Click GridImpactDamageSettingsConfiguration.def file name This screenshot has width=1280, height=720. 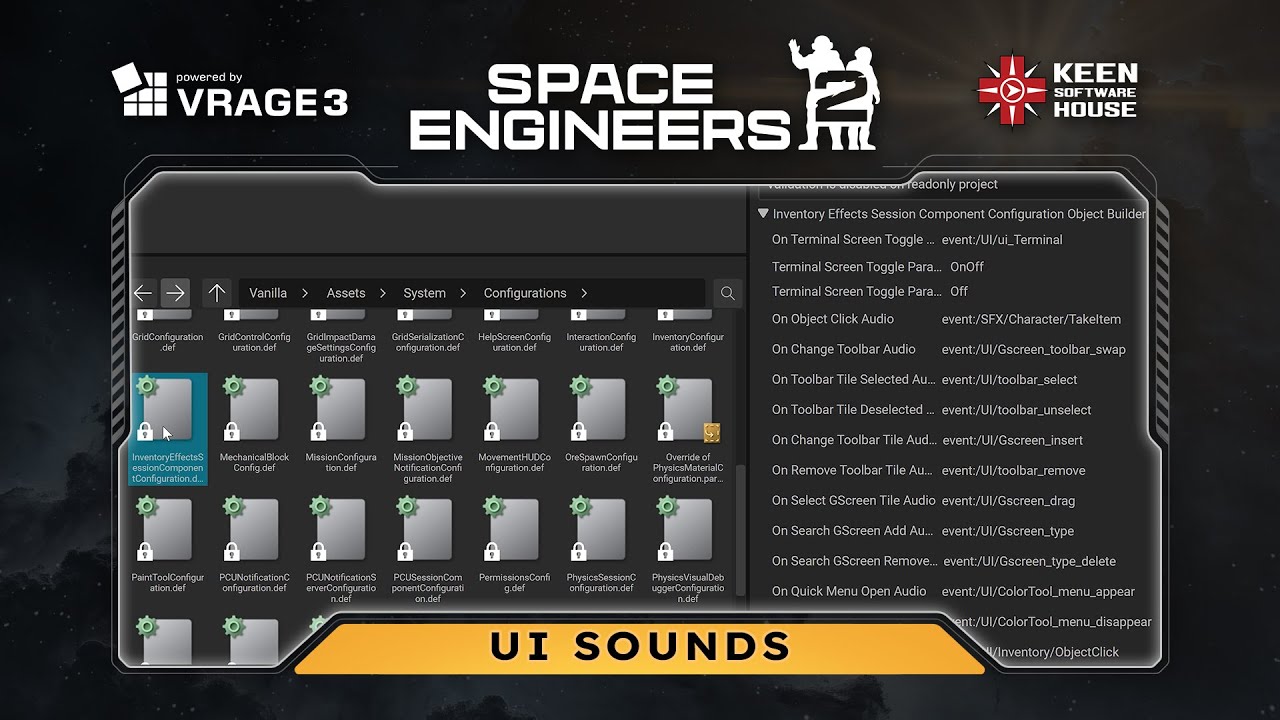341,348
